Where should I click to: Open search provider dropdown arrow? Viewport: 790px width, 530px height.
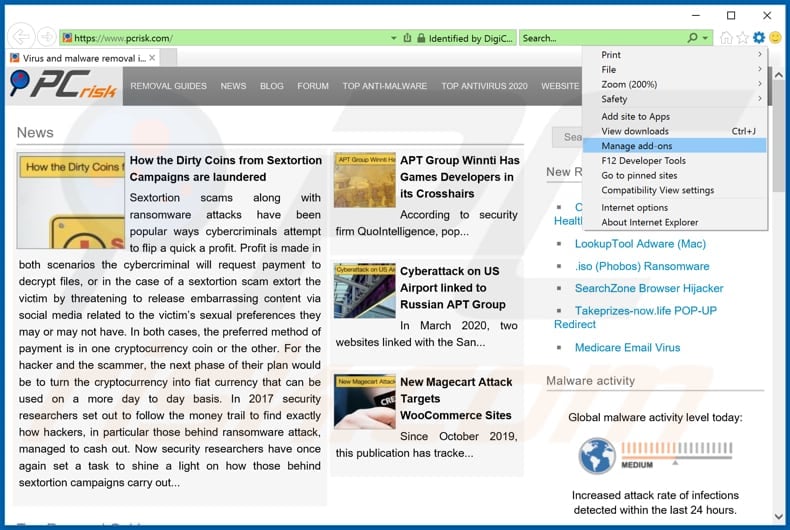click(705, 38)
